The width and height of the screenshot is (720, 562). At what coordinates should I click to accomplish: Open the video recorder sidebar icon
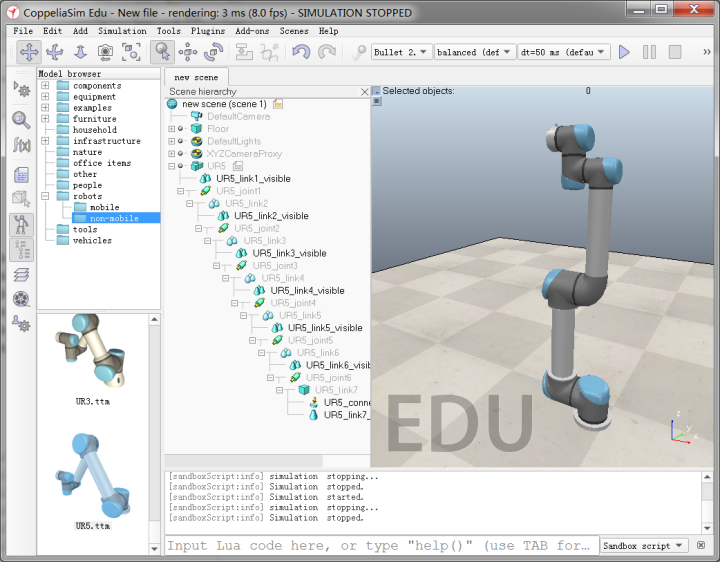click(x=21, y=299)
